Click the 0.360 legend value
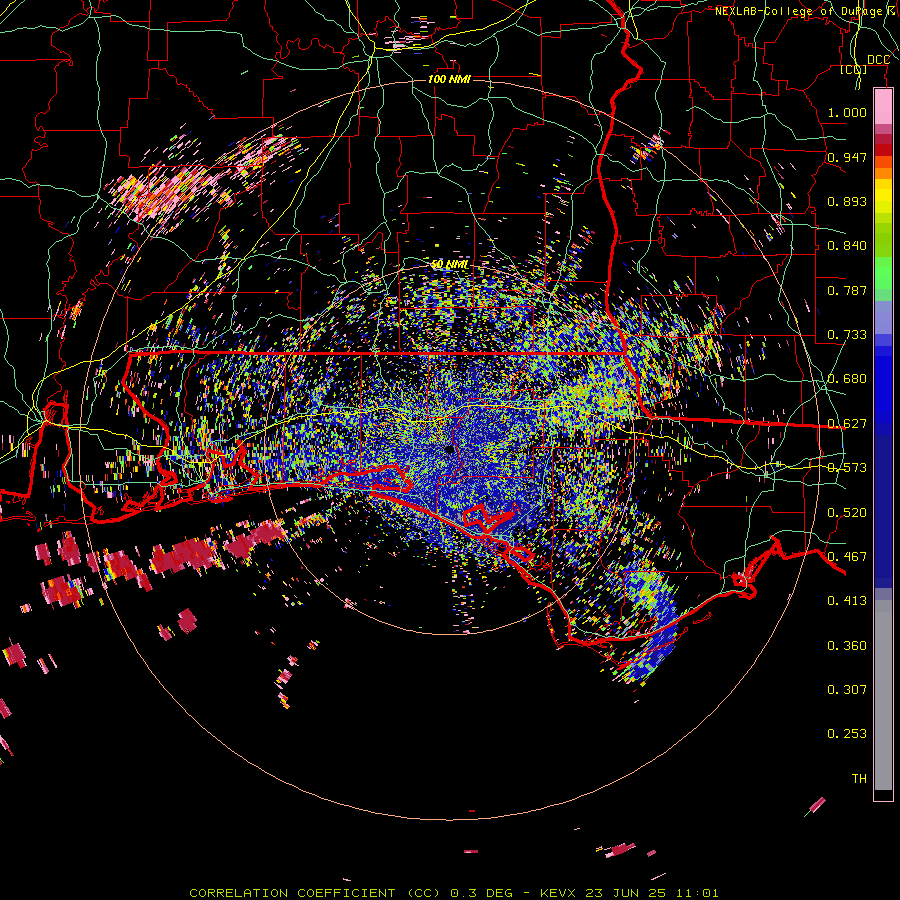This screenshot has width=900, height=900. (847, 646)
